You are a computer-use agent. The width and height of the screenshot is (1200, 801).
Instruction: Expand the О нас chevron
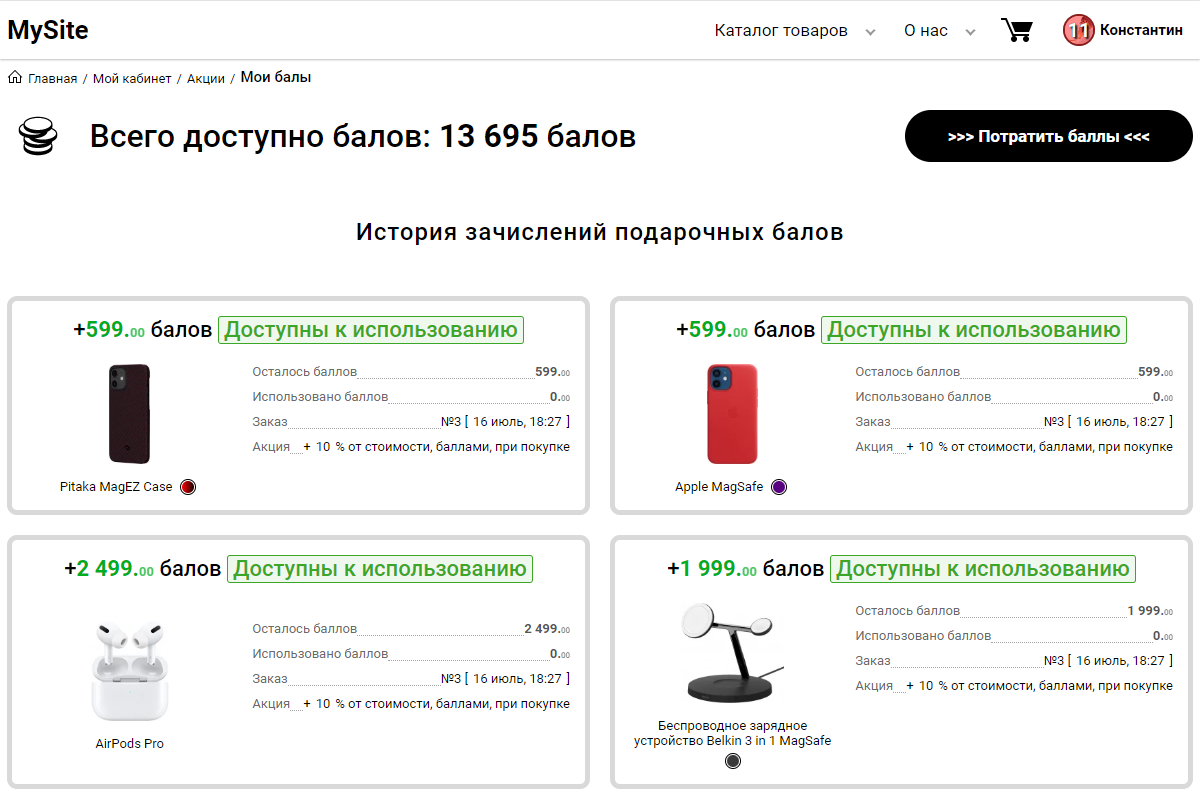pyautogui.click(x=970, y=32)
